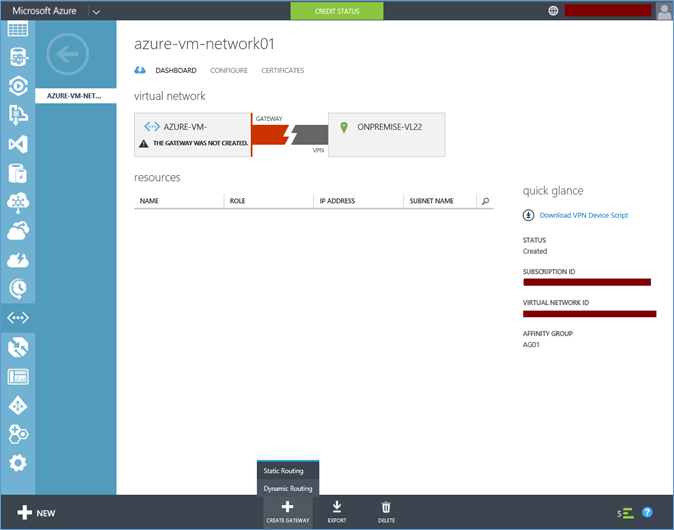Screen dimensions: 674x530
Task: Open Active Directory diamond sidebar icon
Action: [x=18, y=406]
